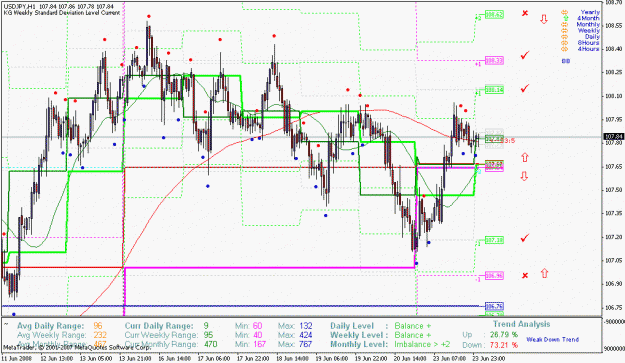Click the Curr Monthly Range value 470

pyautogui.click(x=210, y=344)
